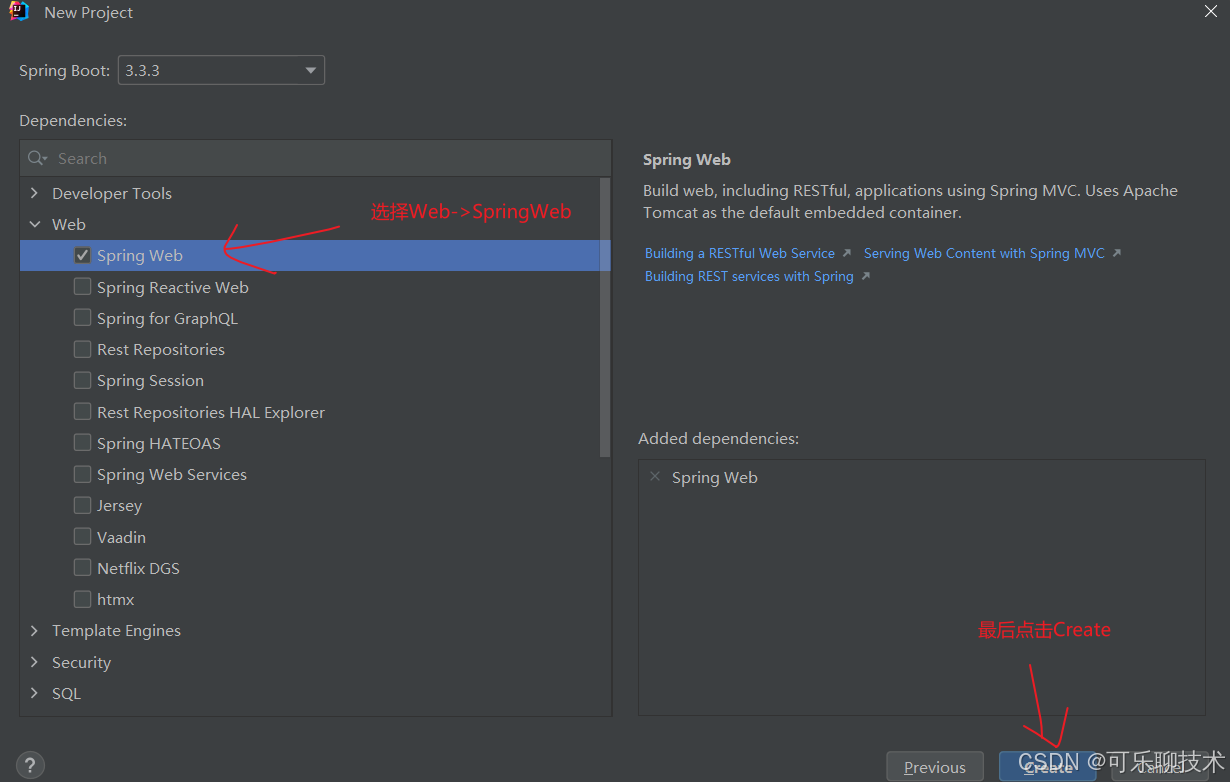Click the help question mark icon
This screenshot has width=1230, height=782.
pyautogui.click(x=29, y=766)
